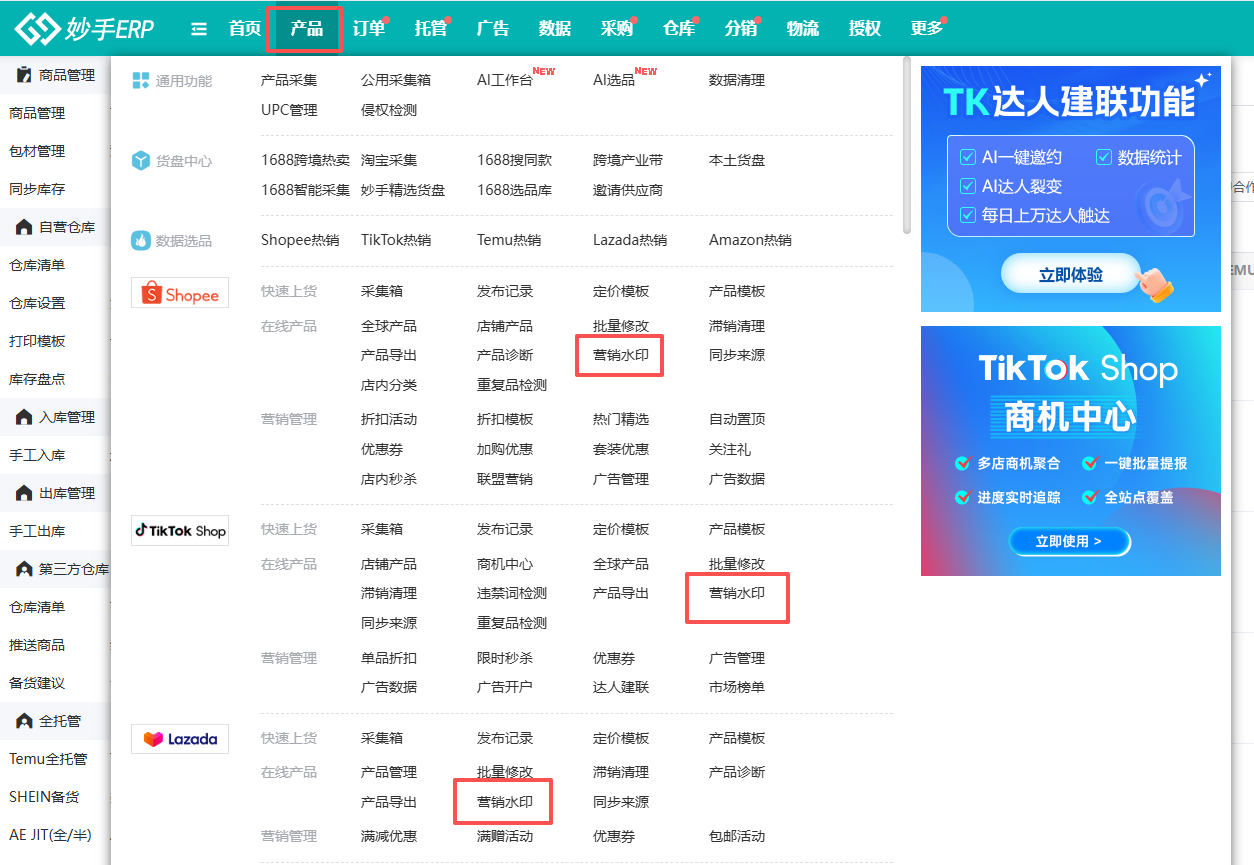The image size is (1254, 865).
Task: Open Temu热销 link
Action: pos(509,240)
